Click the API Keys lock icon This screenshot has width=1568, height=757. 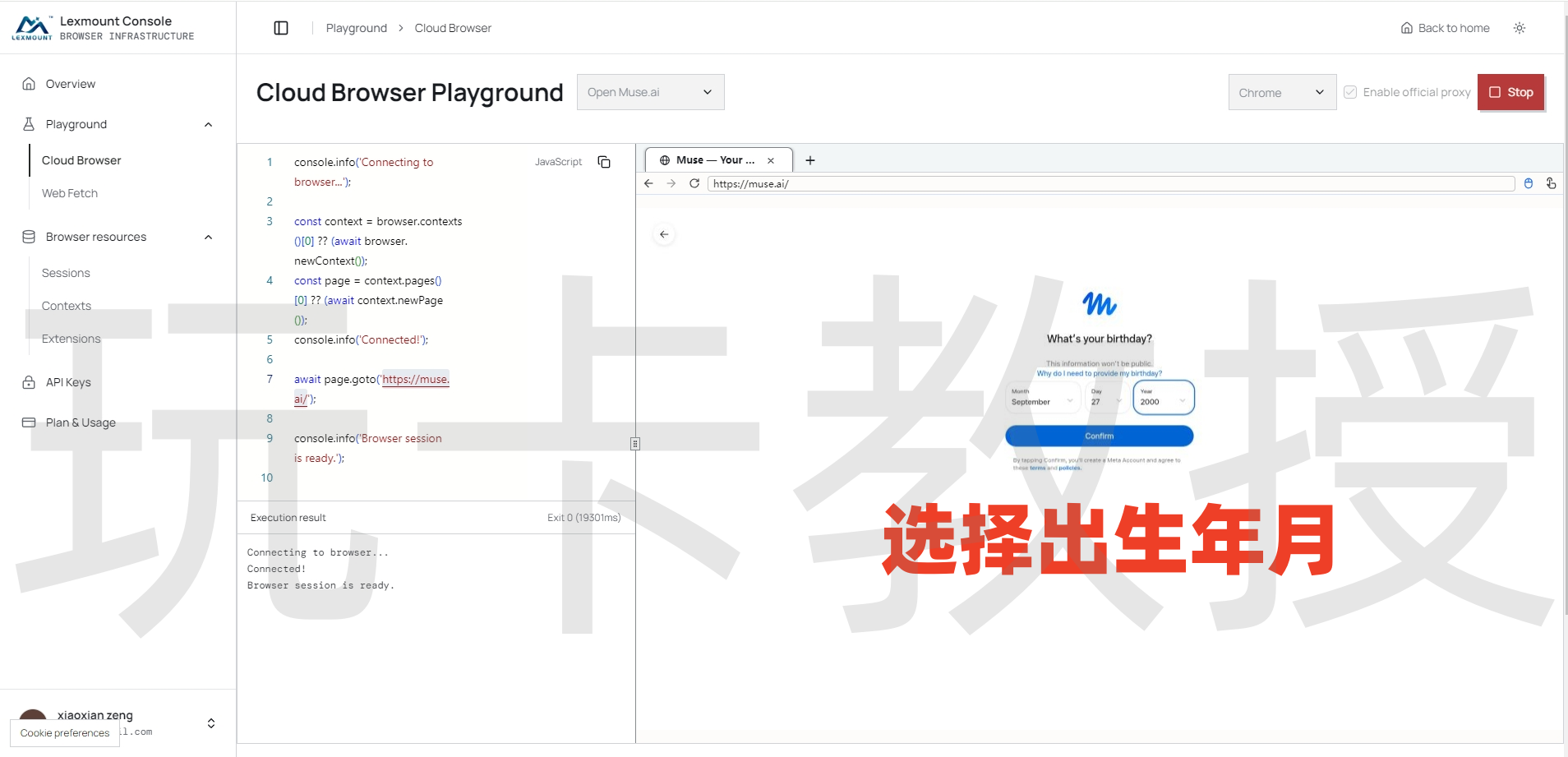pyautogui.click(x=29, y=382)
